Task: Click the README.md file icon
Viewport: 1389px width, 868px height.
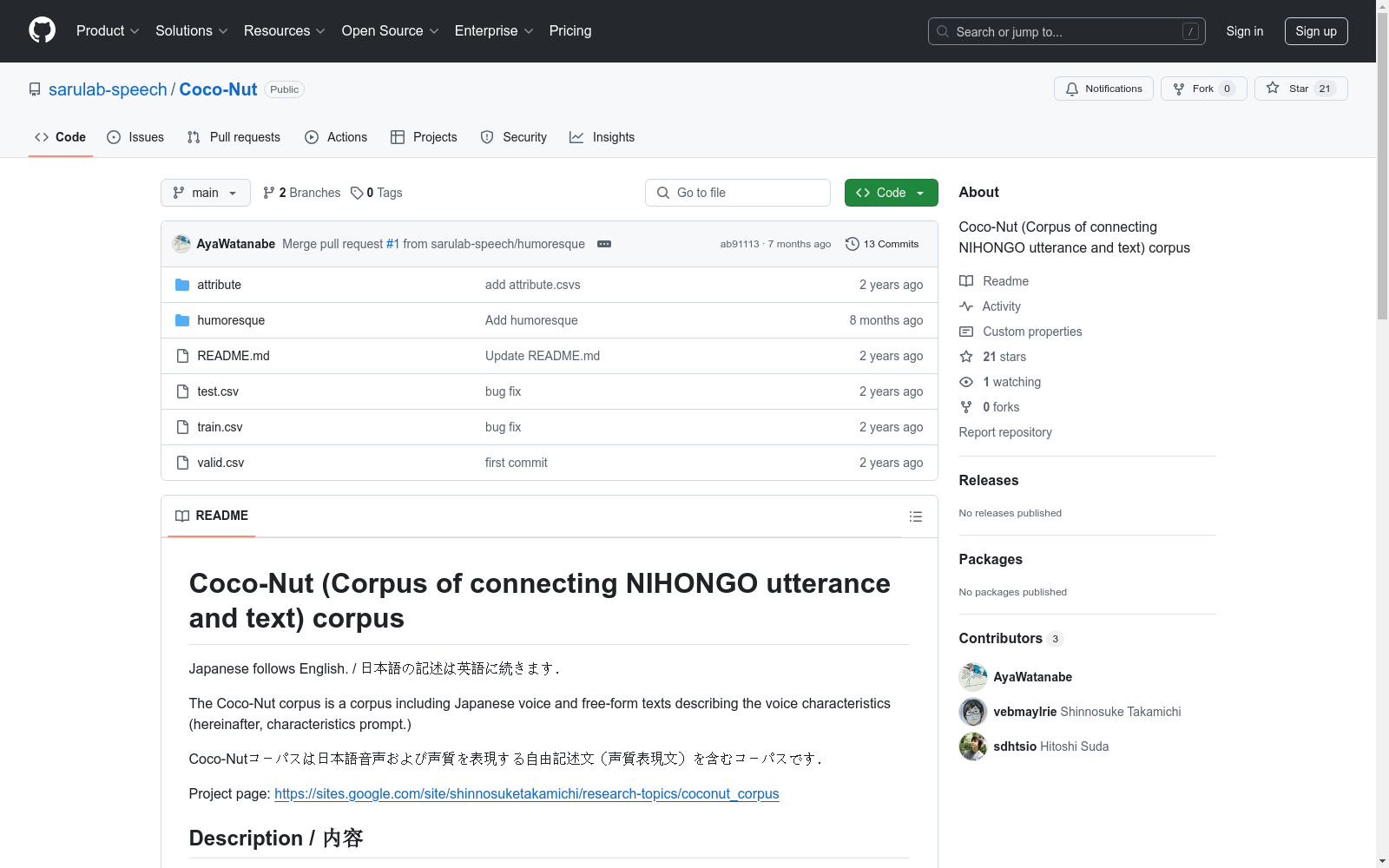Action: (x=182, y=356)
